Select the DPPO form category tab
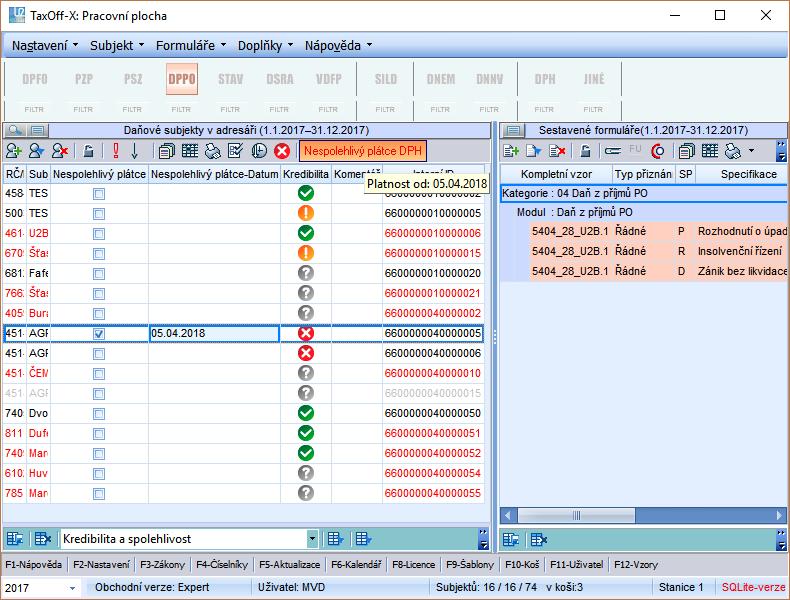Image resolution: width=790 pixels, height=600 pixels. [182, 79]
